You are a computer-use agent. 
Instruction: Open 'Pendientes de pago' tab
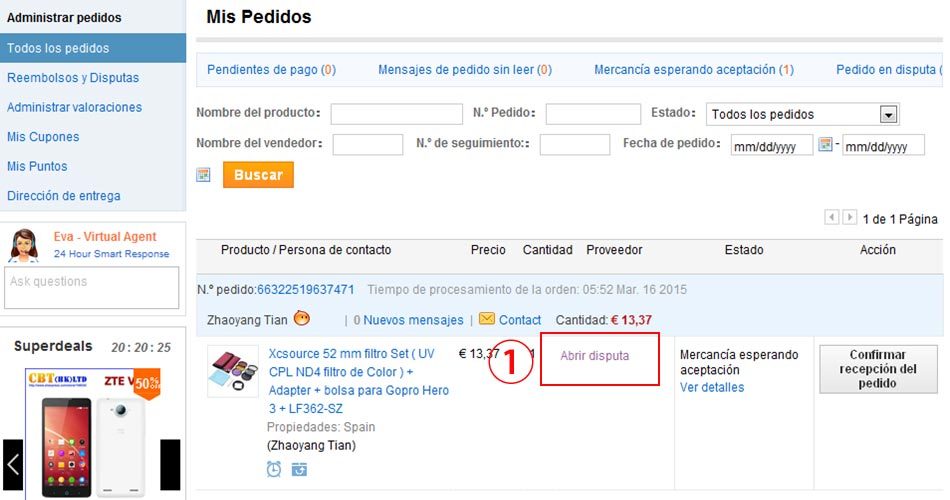[271, 70]
